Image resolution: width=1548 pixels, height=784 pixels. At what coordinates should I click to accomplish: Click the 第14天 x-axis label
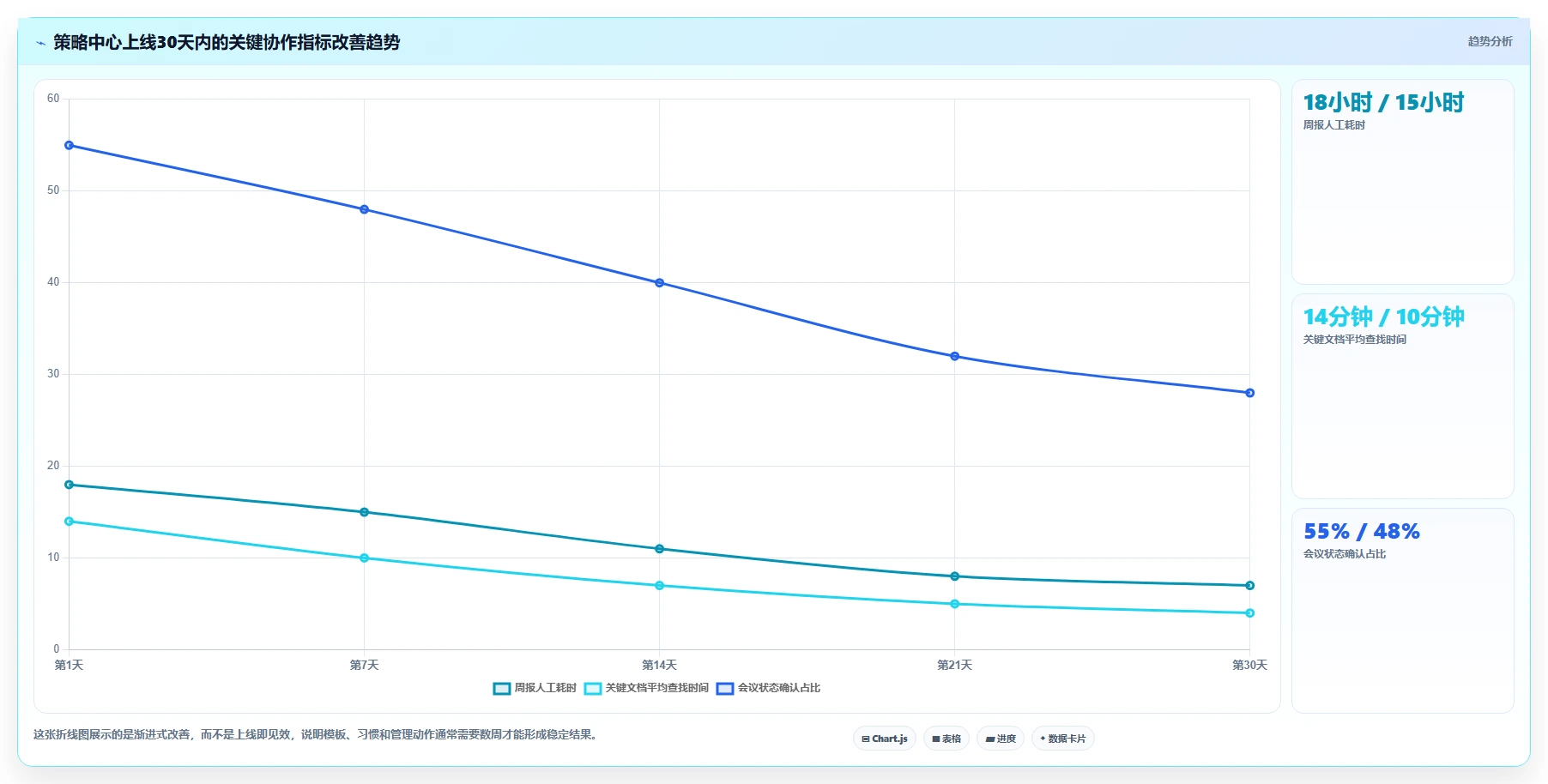[x=660, y=666]
